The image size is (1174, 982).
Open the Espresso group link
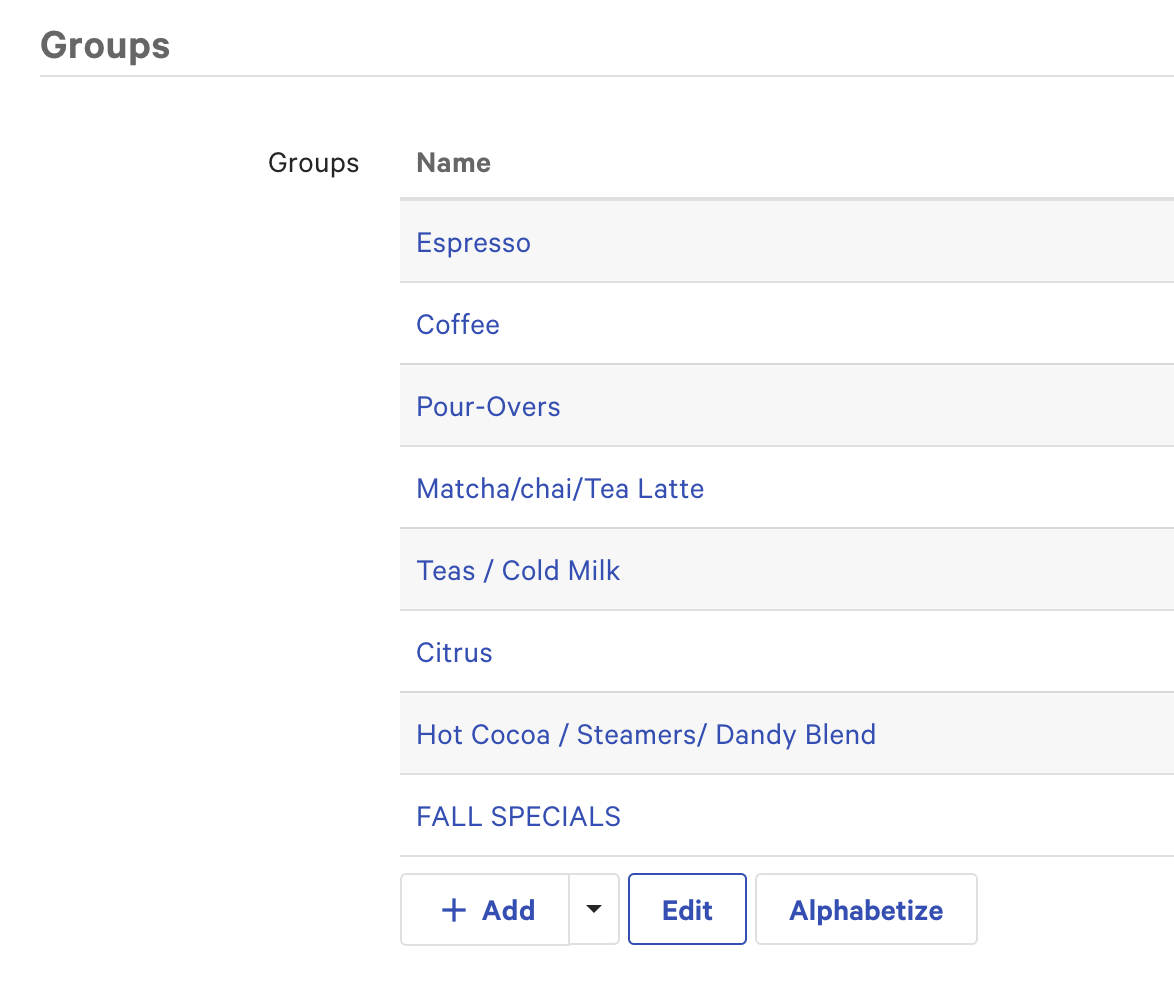[473, 243]
